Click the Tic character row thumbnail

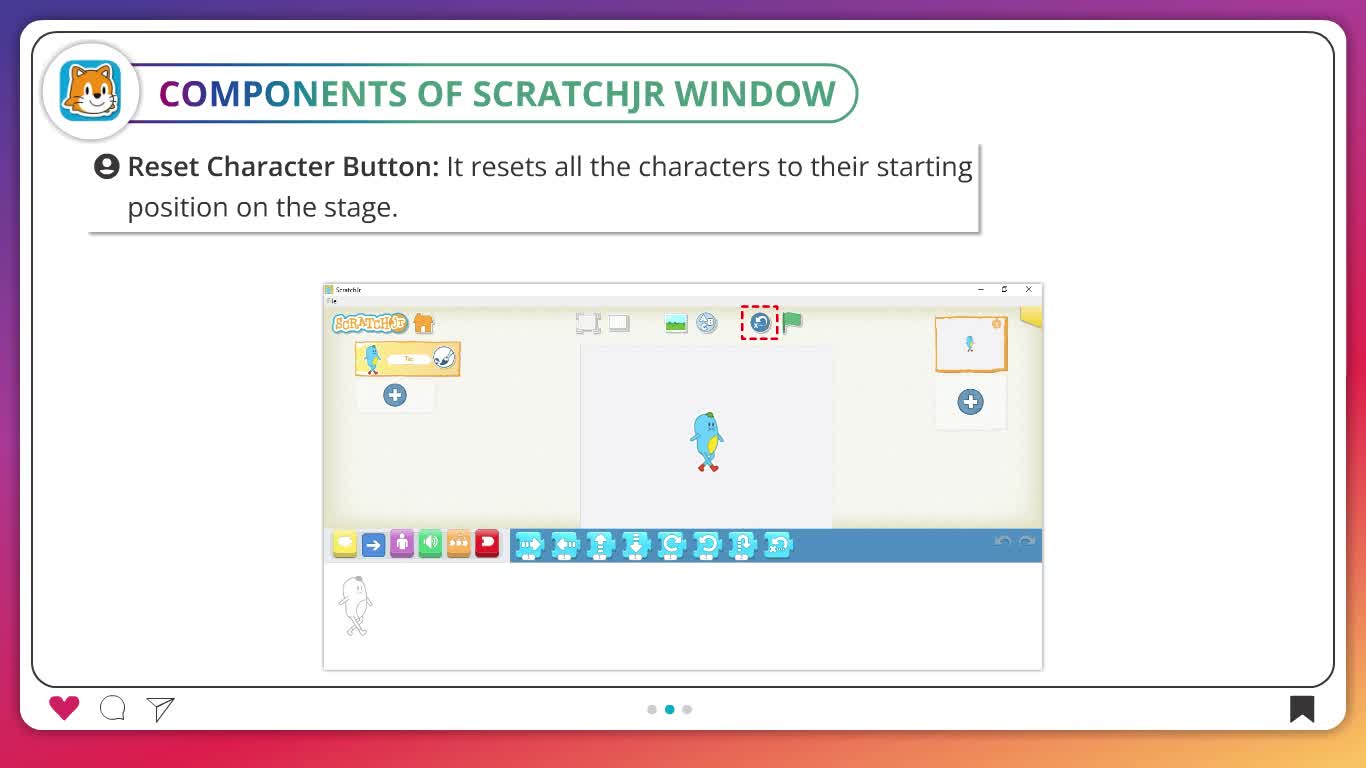pyautogui.click(x=372, y=359)
